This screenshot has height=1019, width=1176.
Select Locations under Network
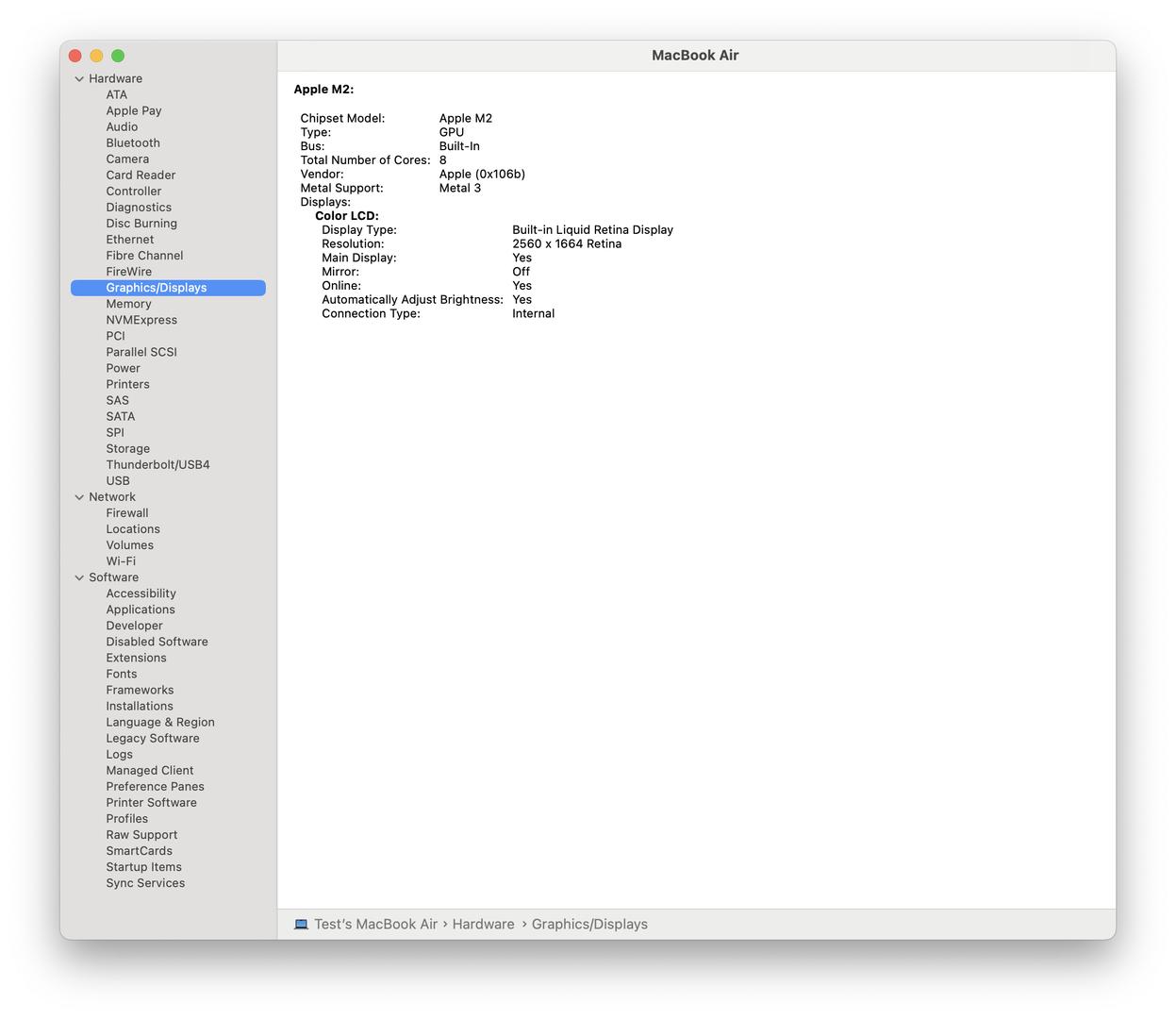(133, 529)
